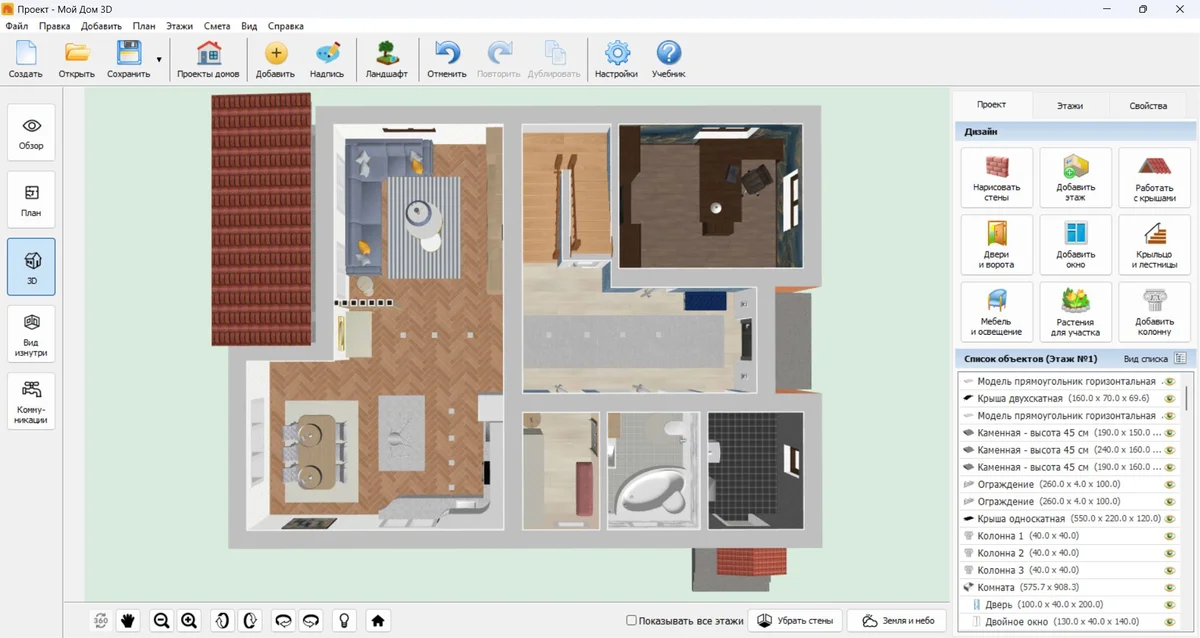This screenshot has height=638, width=1200.
Task: Select the hand pan tool
Action: coord(128,621)
